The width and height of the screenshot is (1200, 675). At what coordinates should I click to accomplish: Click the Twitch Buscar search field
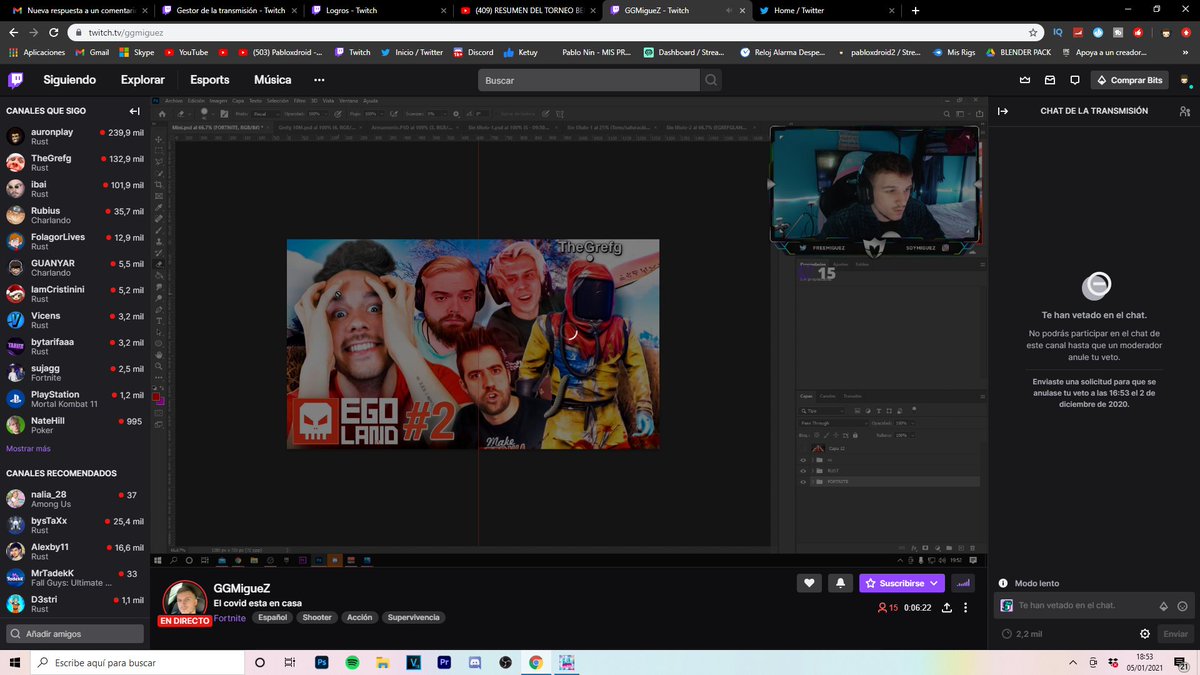[589, 80]
